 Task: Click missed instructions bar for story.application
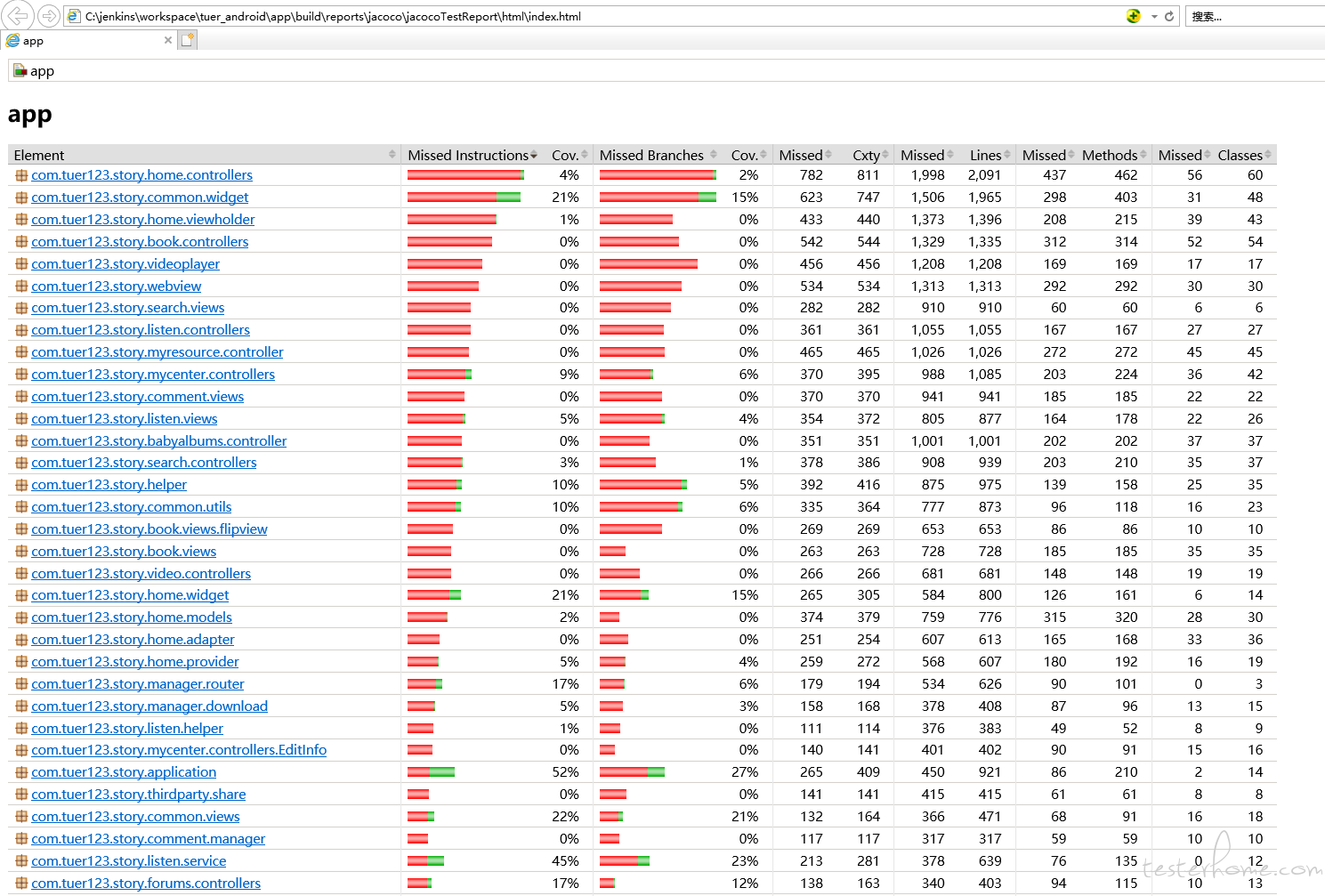point(431,772)
